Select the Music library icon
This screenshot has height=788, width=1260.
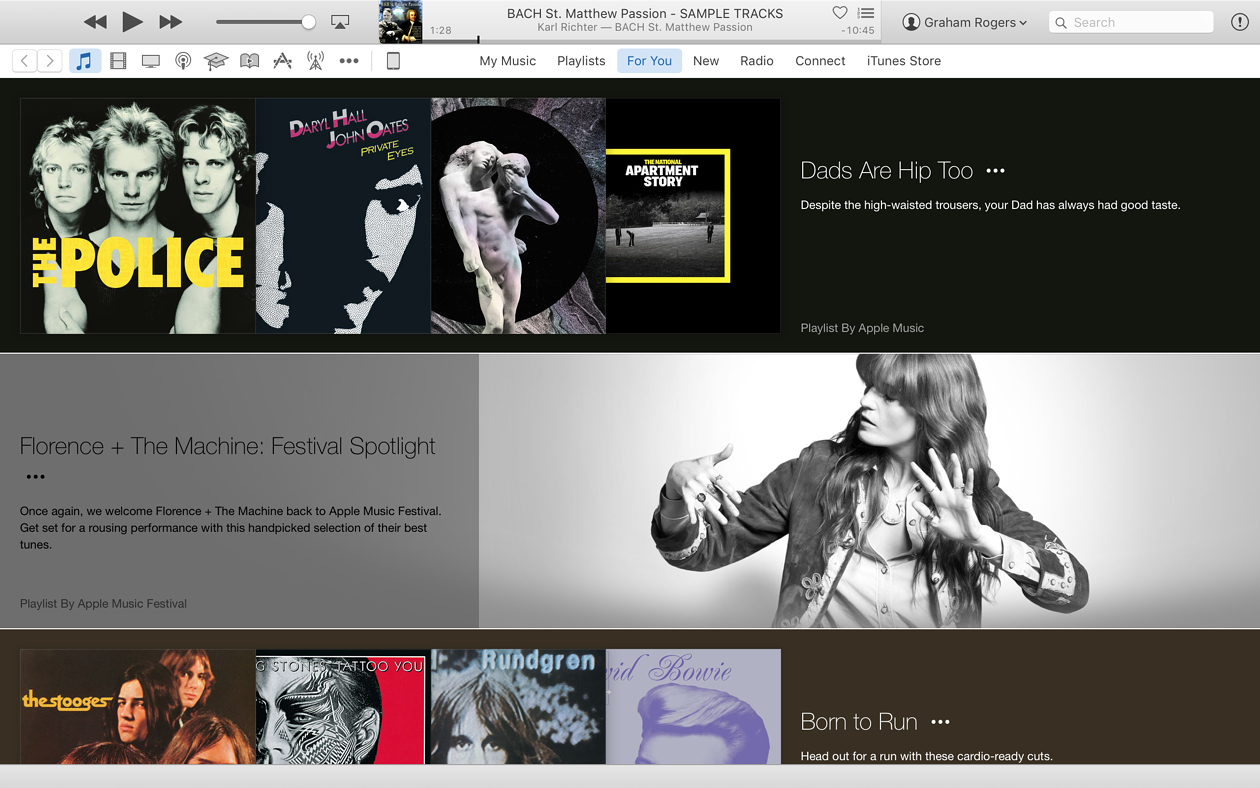(x=85, y=61)
